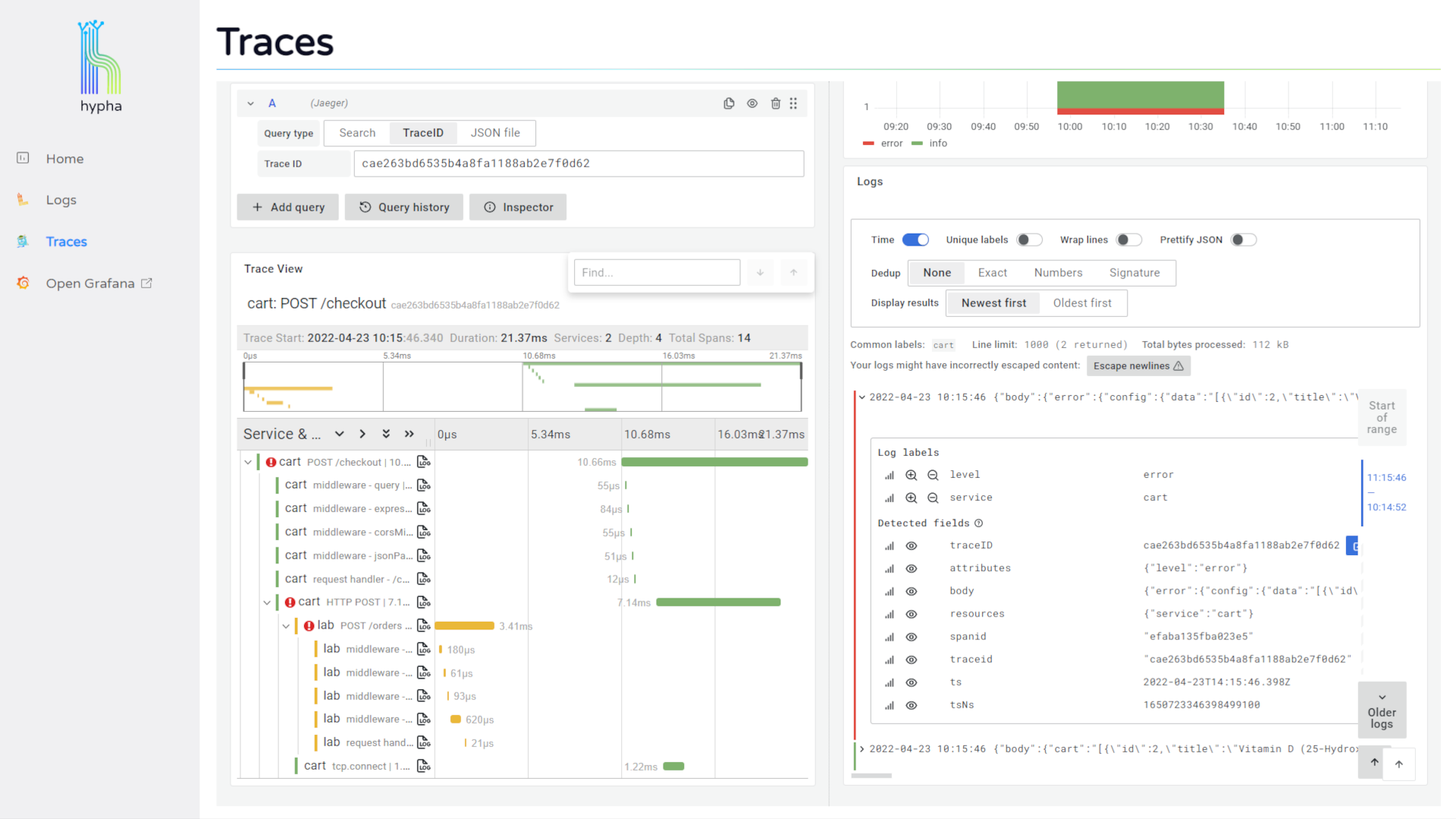Turn on Prettify JSON switch
The image size is (1456, 819).
tap(1243, 240)
